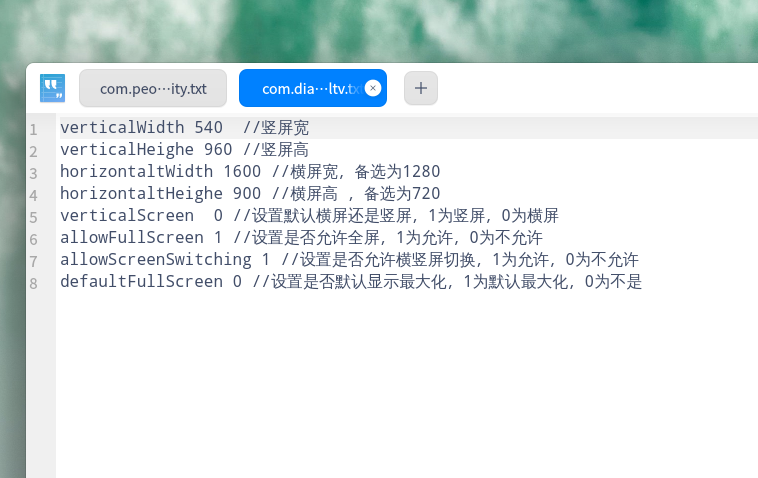
Task: Click line number 8 in gutter
Action: [x=33, y=283]
